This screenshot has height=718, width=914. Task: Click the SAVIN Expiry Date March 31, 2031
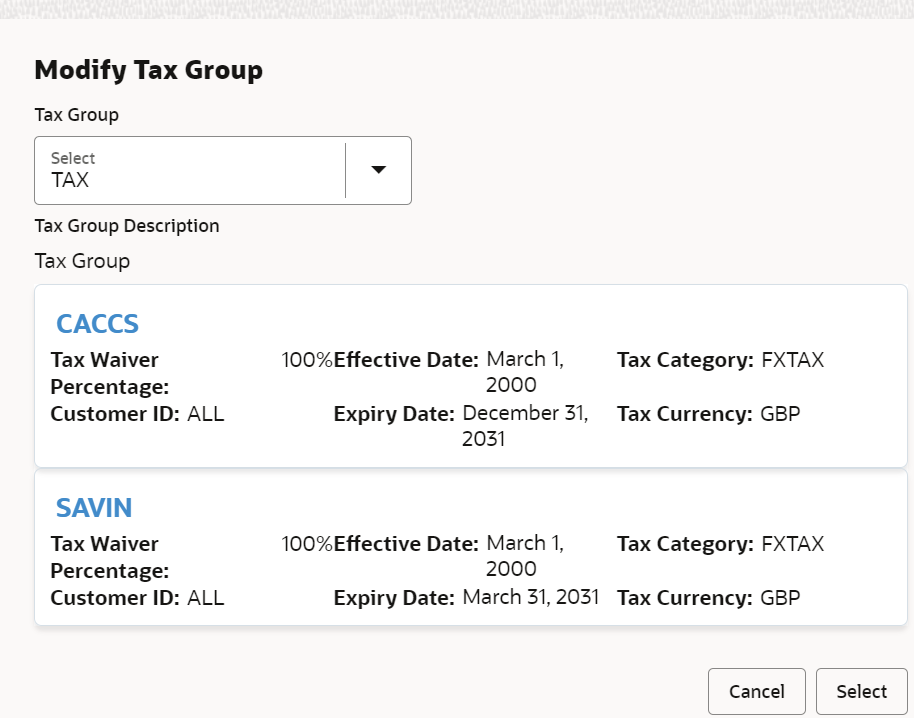point(530,597)
